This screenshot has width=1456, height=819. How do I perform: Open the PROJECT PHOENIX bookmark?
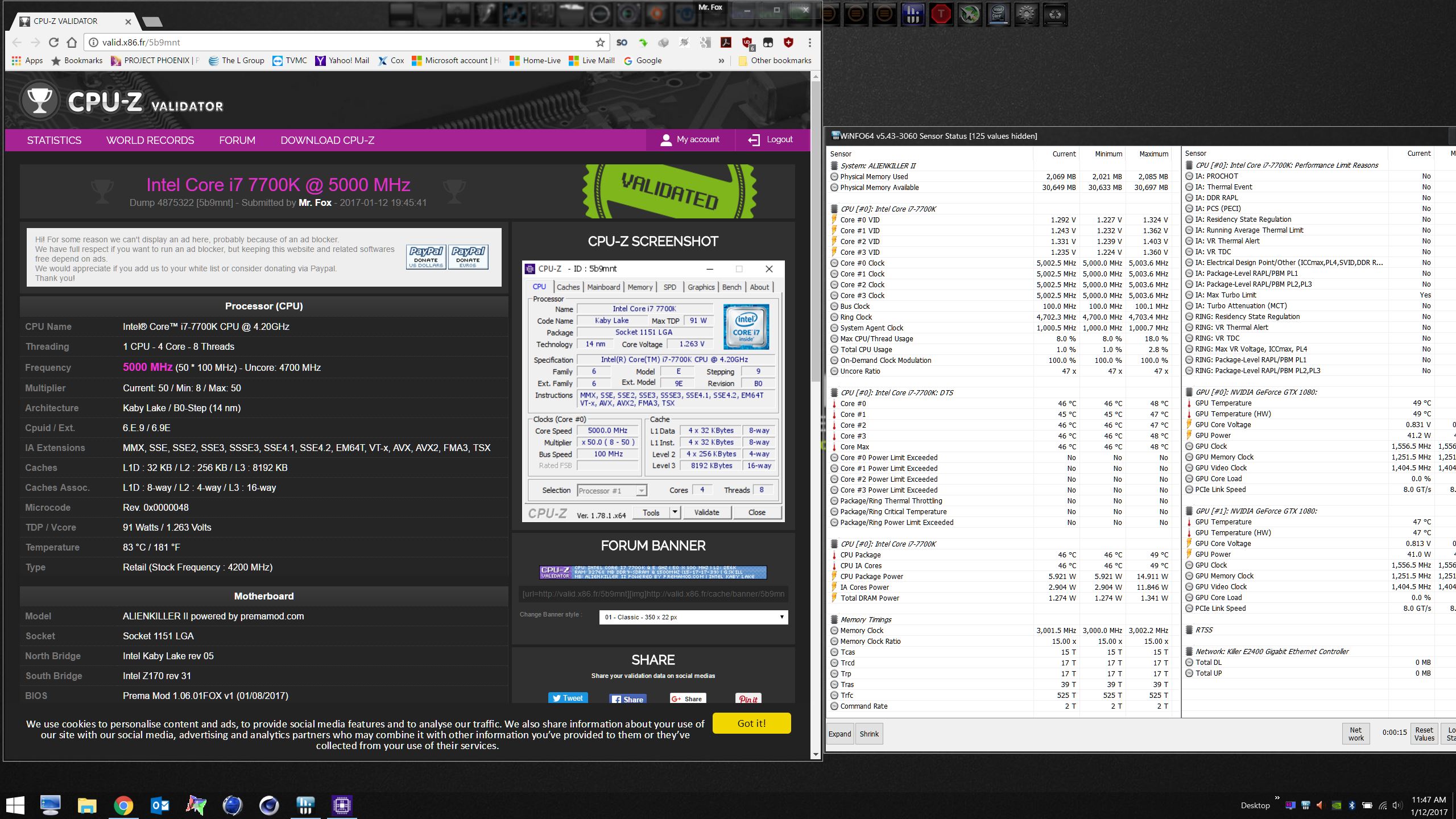[x=155, y=60]
